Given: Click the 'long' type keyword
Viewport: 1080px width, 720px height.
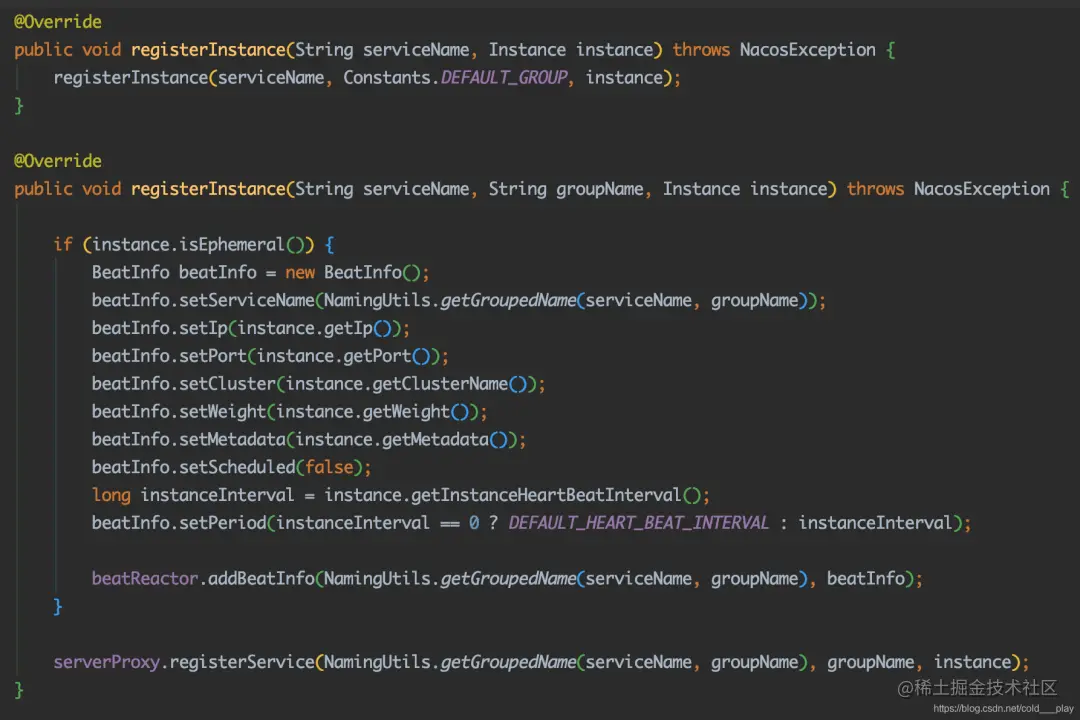Looking at the screenshot, I should (x=111, y=495).
